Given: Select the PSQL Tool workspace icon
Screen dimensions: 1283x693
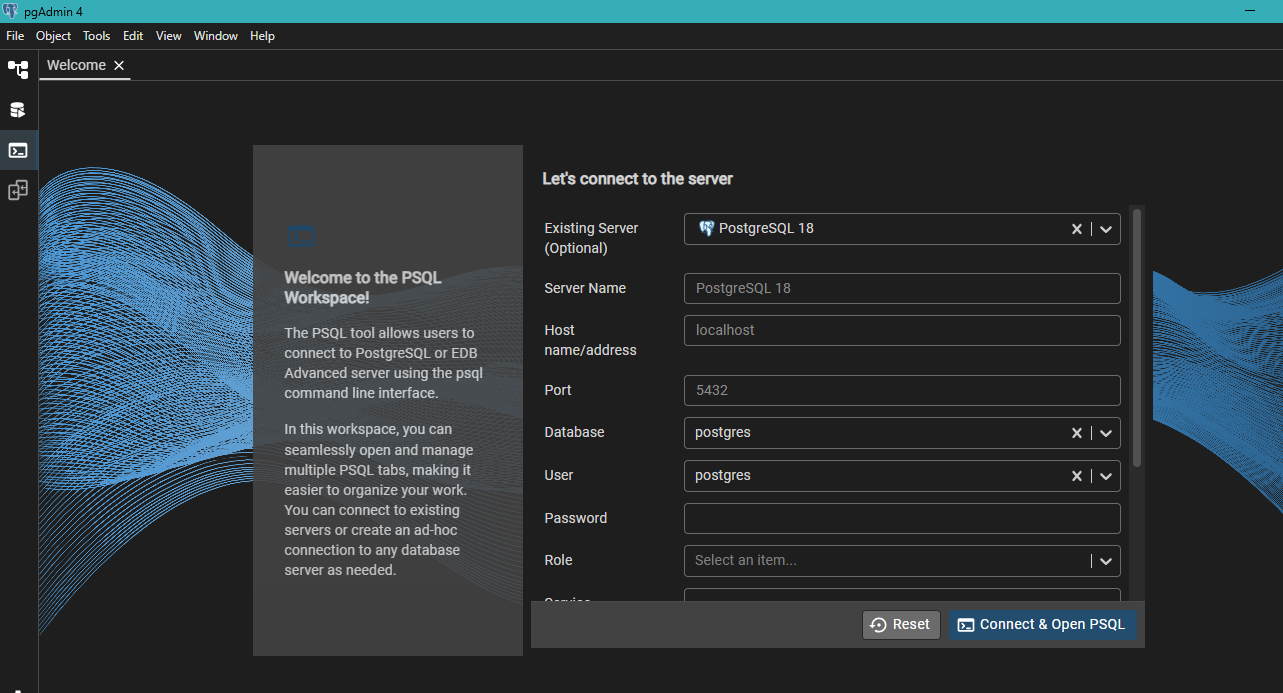Looking at the screenshot, I should point(18,150).
